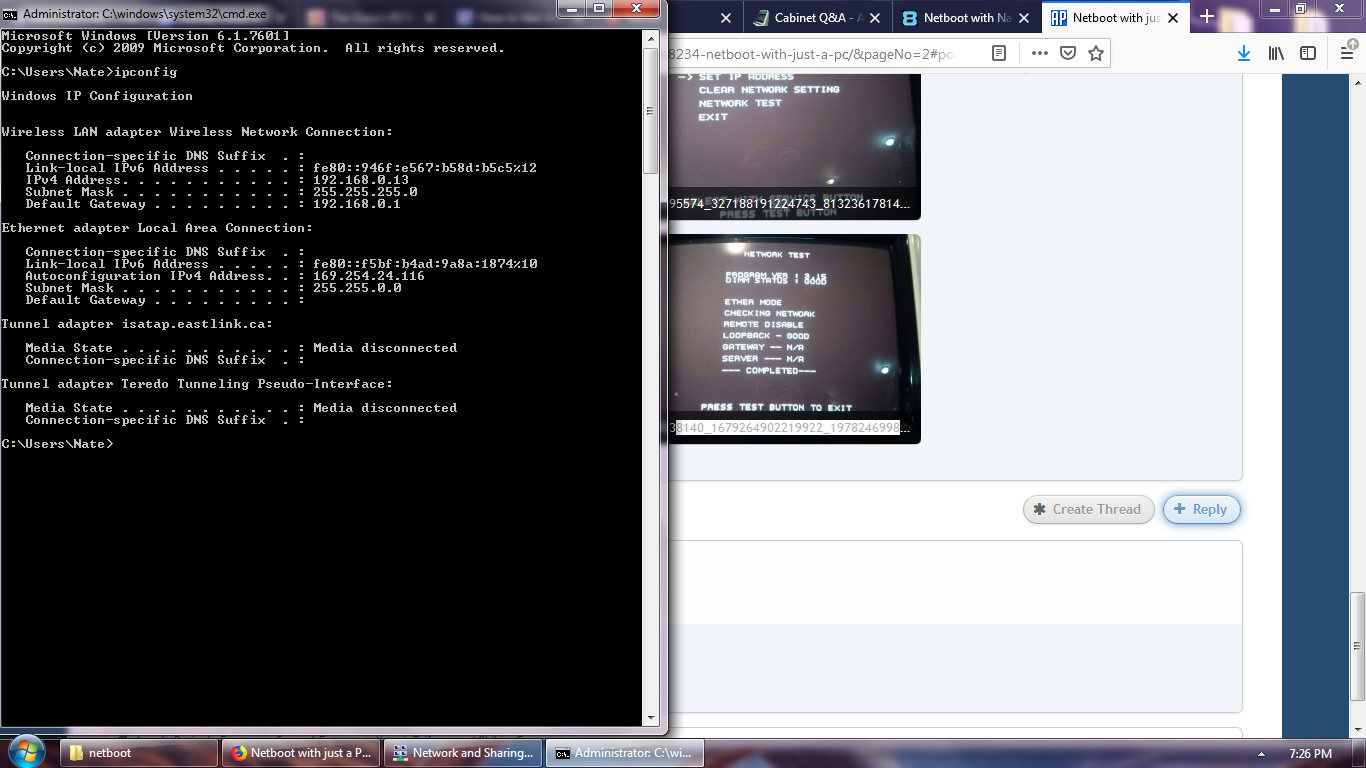1366x768 pixels.
Task: Click Firefox page scrollbar up arrow
Action: (1357, 82)
